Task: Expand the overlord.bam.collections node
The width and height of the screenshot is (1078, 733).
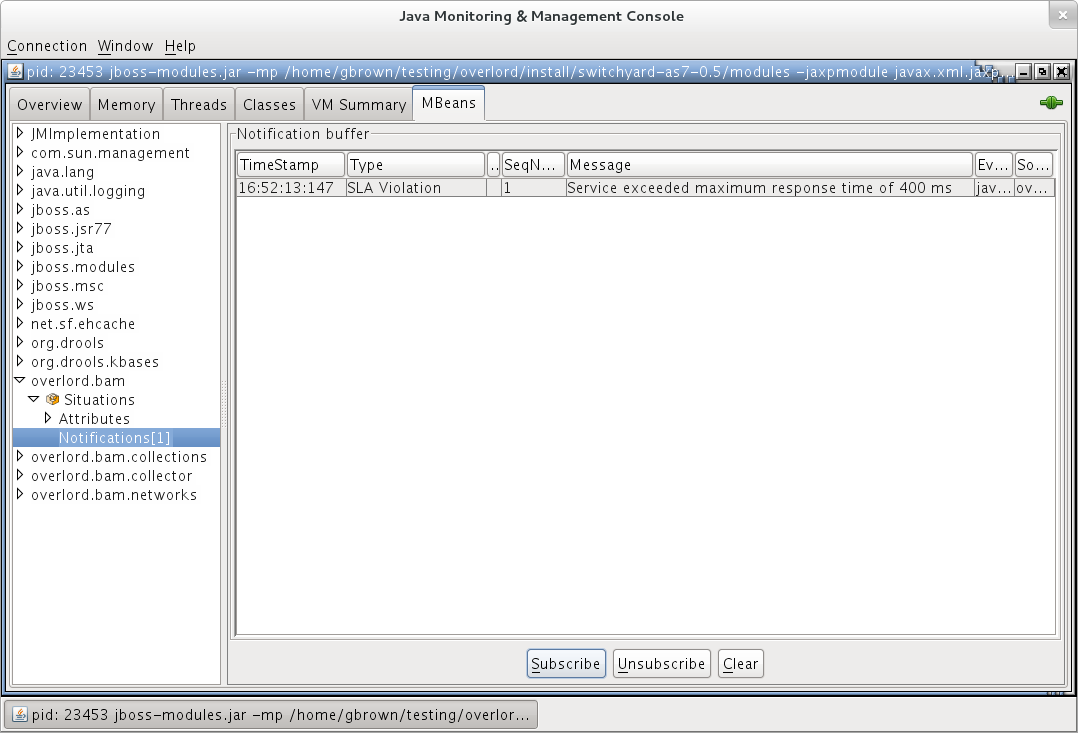Action: [x=20, y=457]
